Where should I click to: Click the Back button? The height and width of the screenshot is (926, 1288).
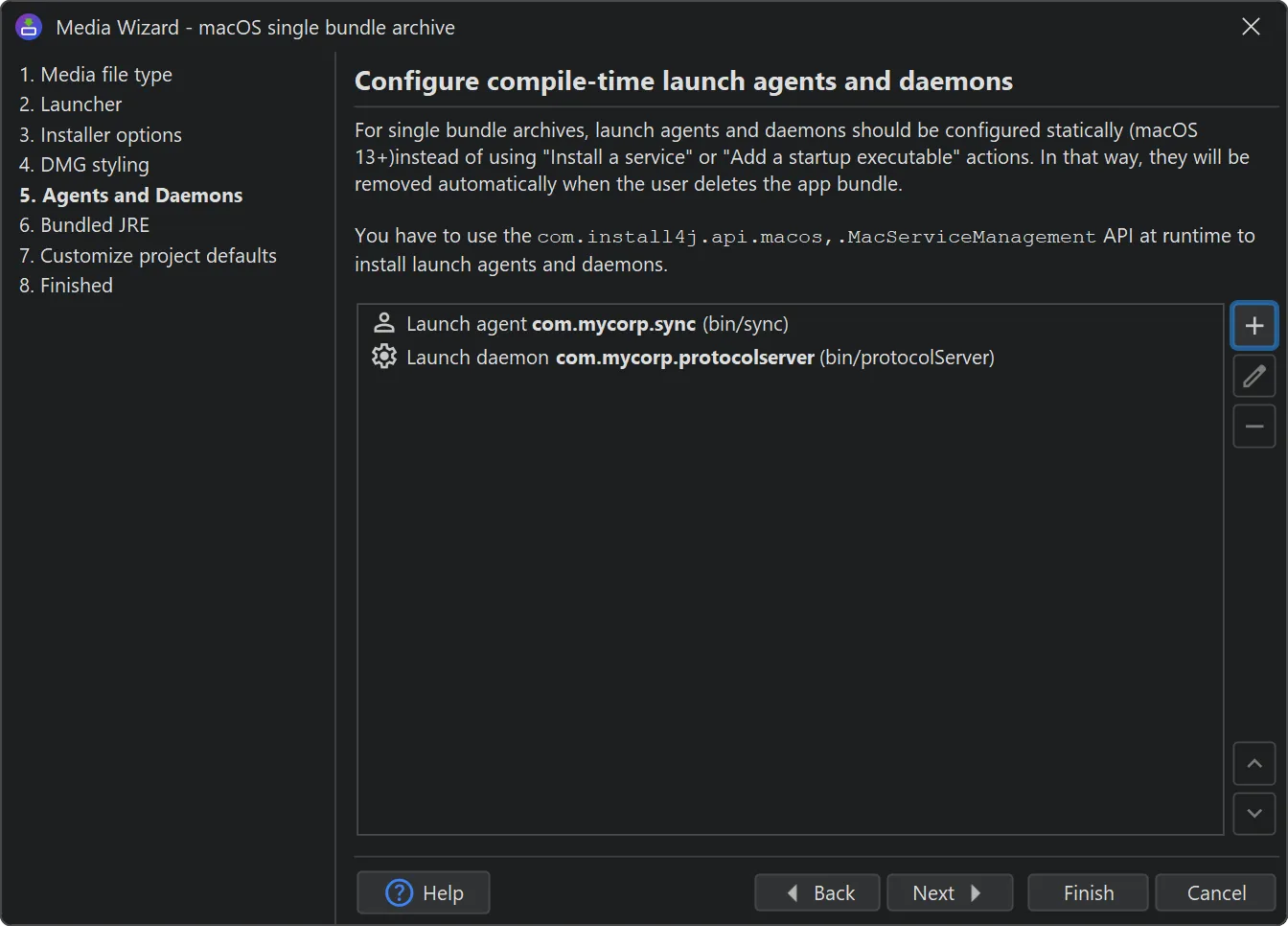(817, 892)
